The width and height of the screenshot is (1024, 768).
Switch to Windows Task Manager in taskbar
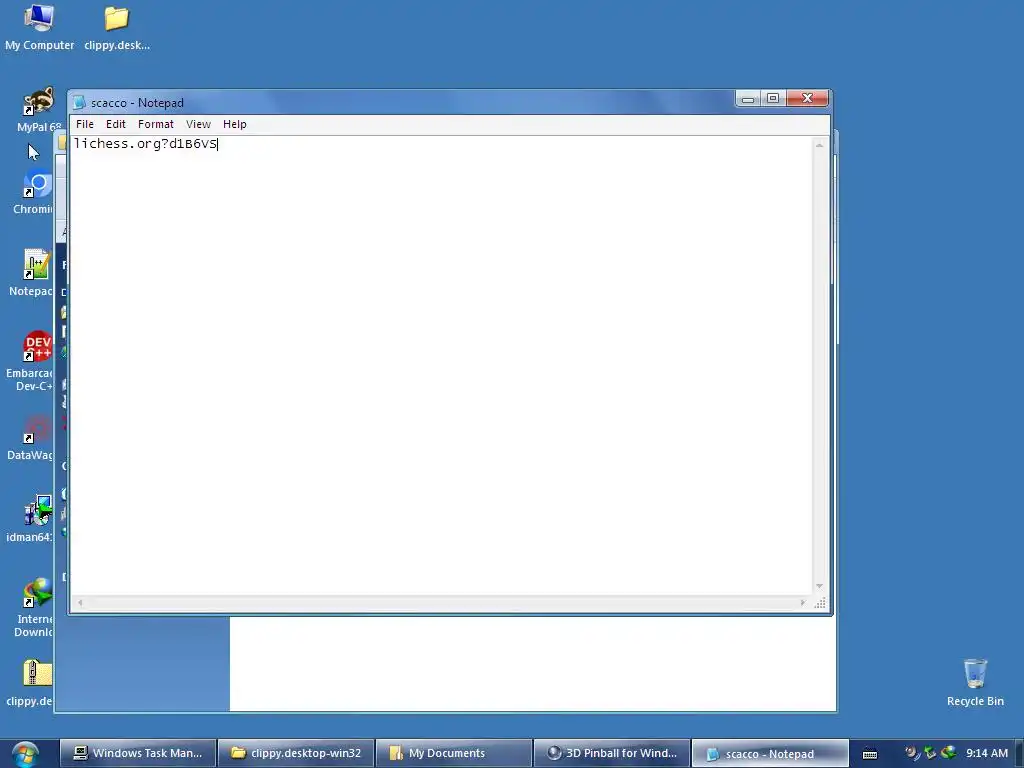138,753
